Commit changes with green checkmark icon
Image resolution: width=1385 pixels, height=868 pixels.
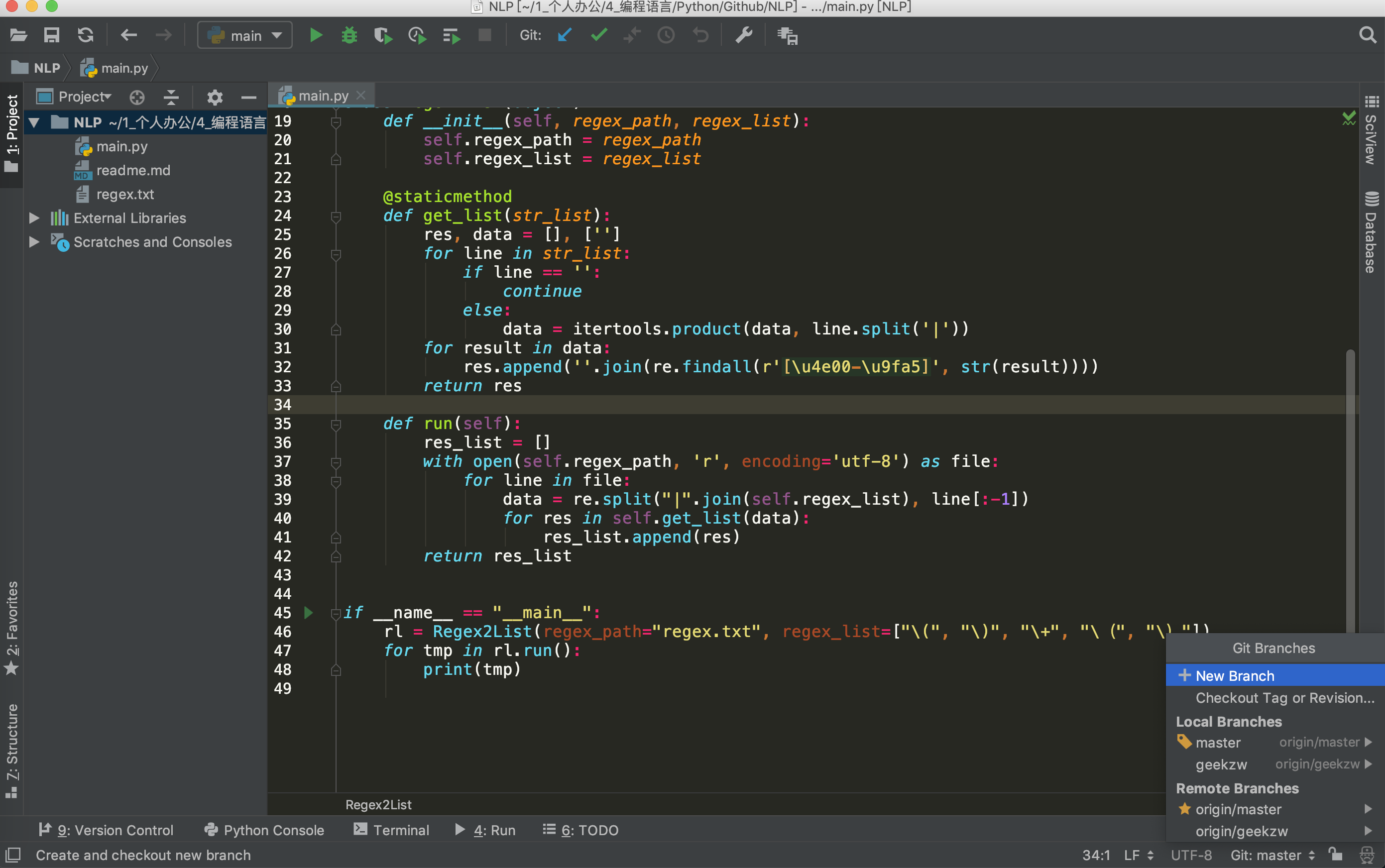coord(598,36)
